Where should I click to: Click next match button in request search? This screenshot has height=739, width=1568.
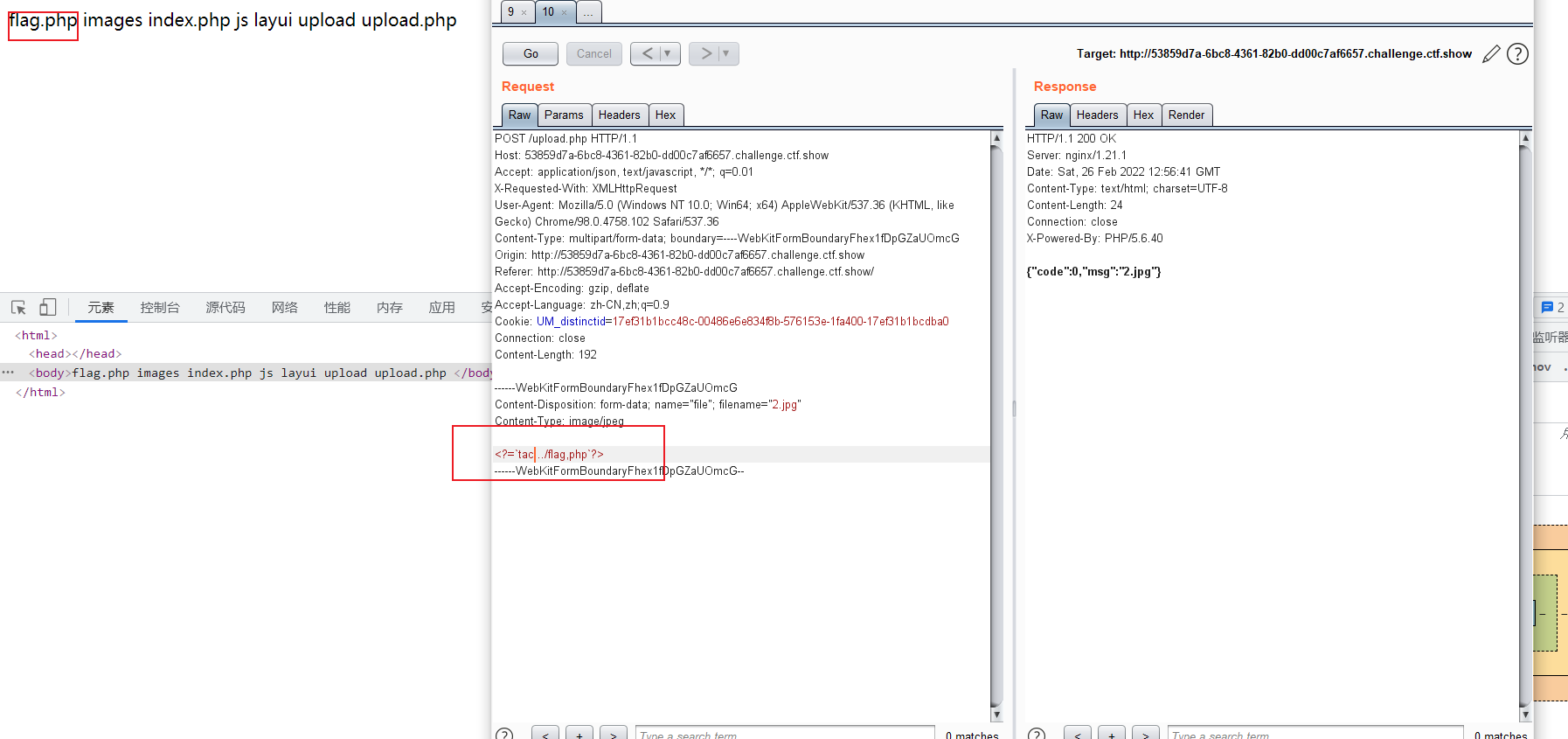[614, 734]
